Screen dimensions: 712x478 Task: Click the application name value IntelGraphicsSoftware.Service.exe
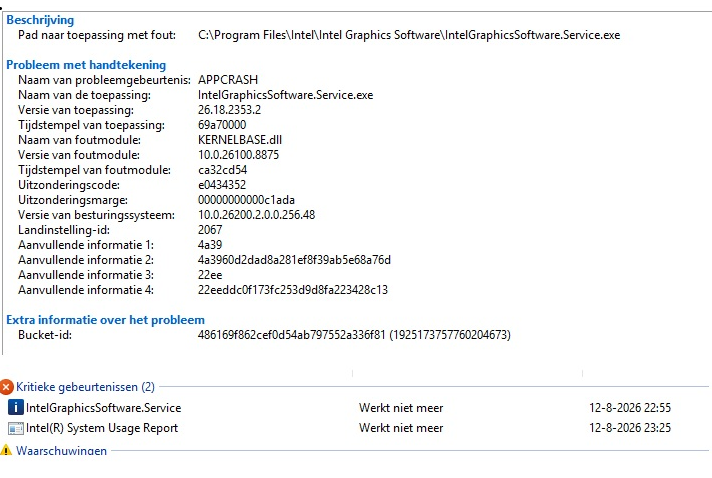click(286, 95)
